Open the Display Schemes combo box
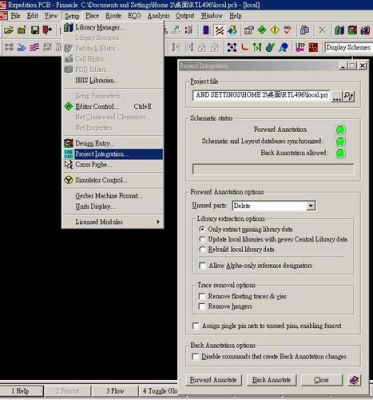 [x=349, y=47]
